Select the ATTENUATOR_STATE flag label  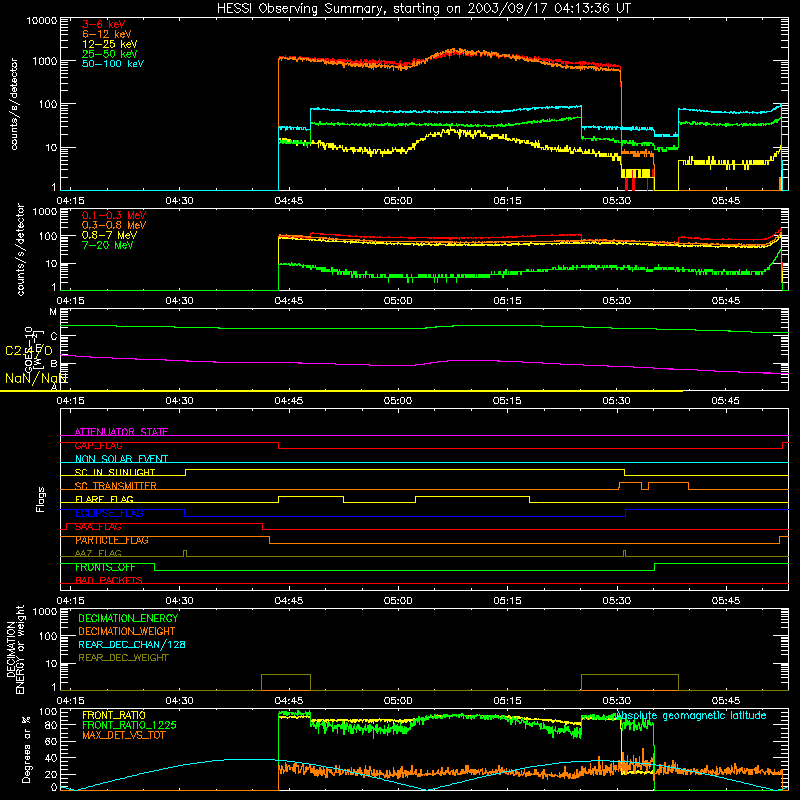click(121, 432)
